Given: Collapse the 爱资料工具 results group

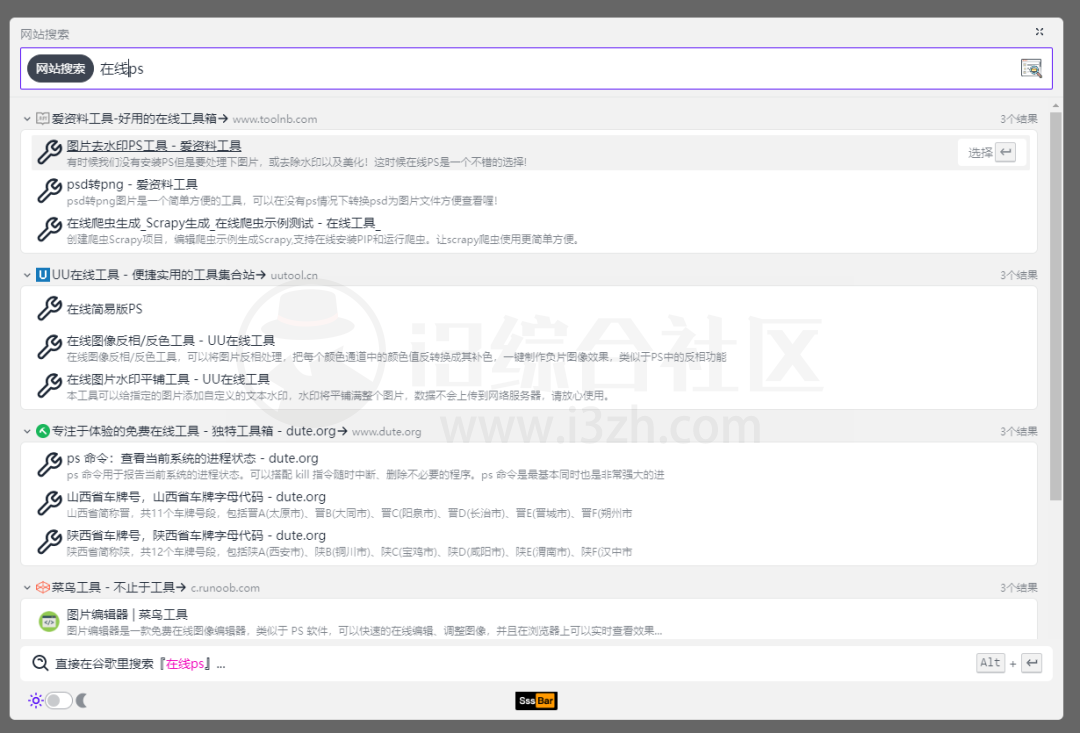Looking at the screenshot, I should (27, 119).
